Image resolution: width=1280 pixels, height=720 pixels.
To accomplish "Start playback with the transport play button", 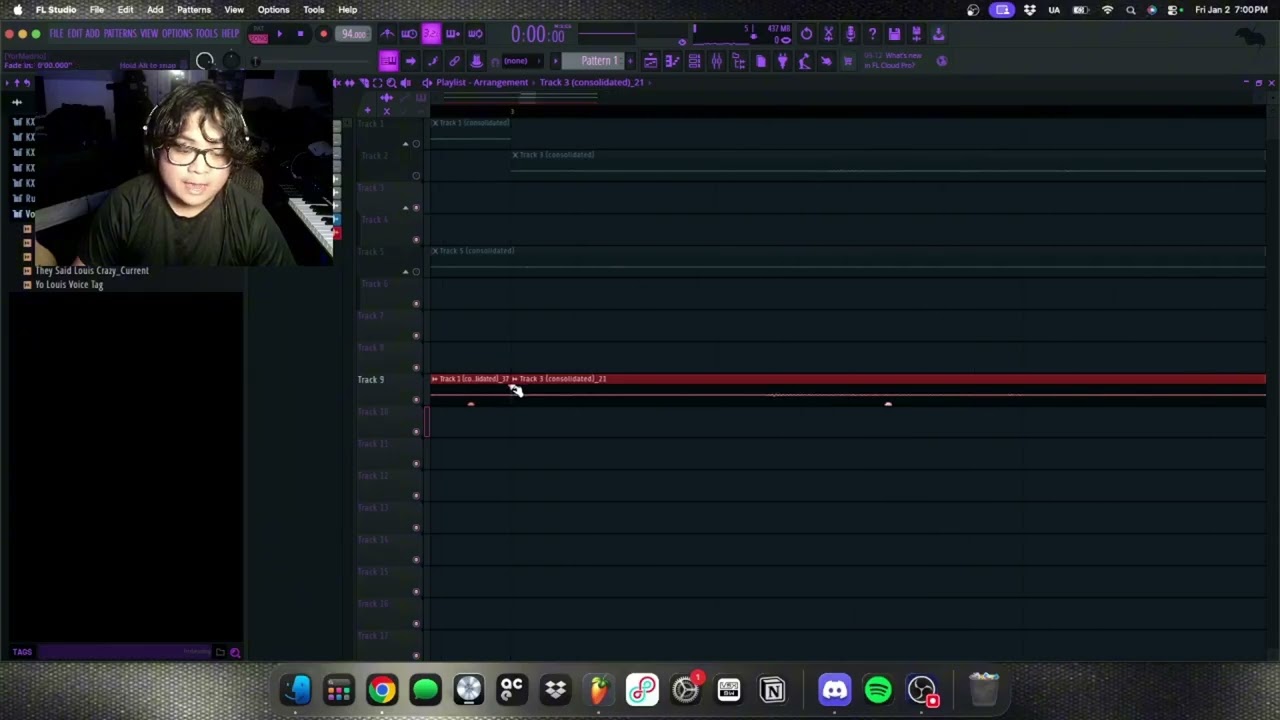I will click(x=279, y=33).
